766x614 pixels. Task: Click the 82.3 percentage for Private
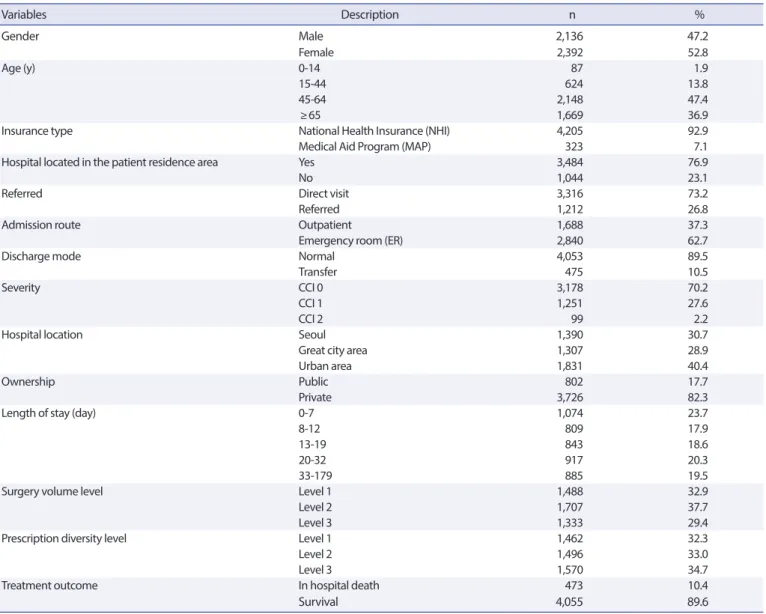click(698, 397)
